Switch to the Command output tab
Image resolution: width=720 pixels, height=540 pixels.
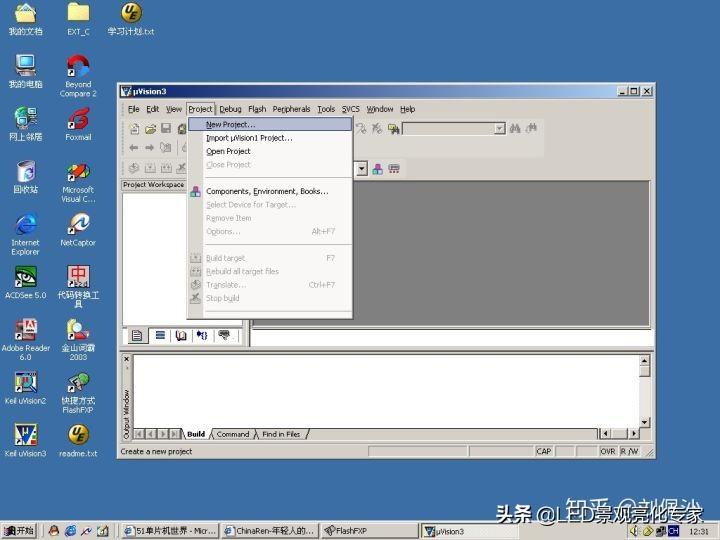point(233,434)
